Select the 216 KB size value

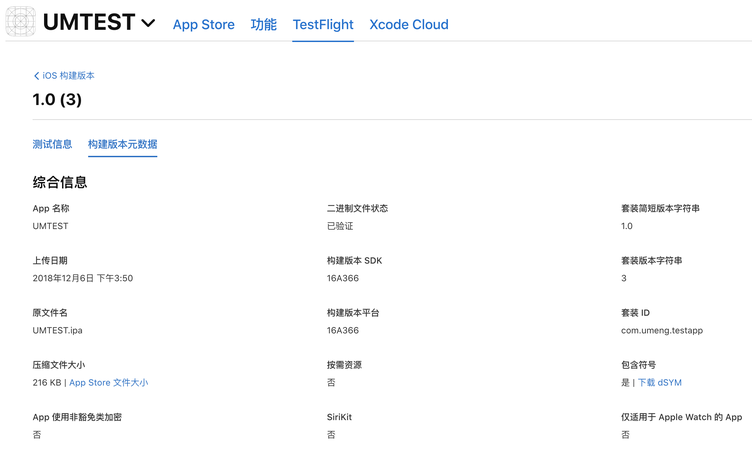[x=47, y=383]
